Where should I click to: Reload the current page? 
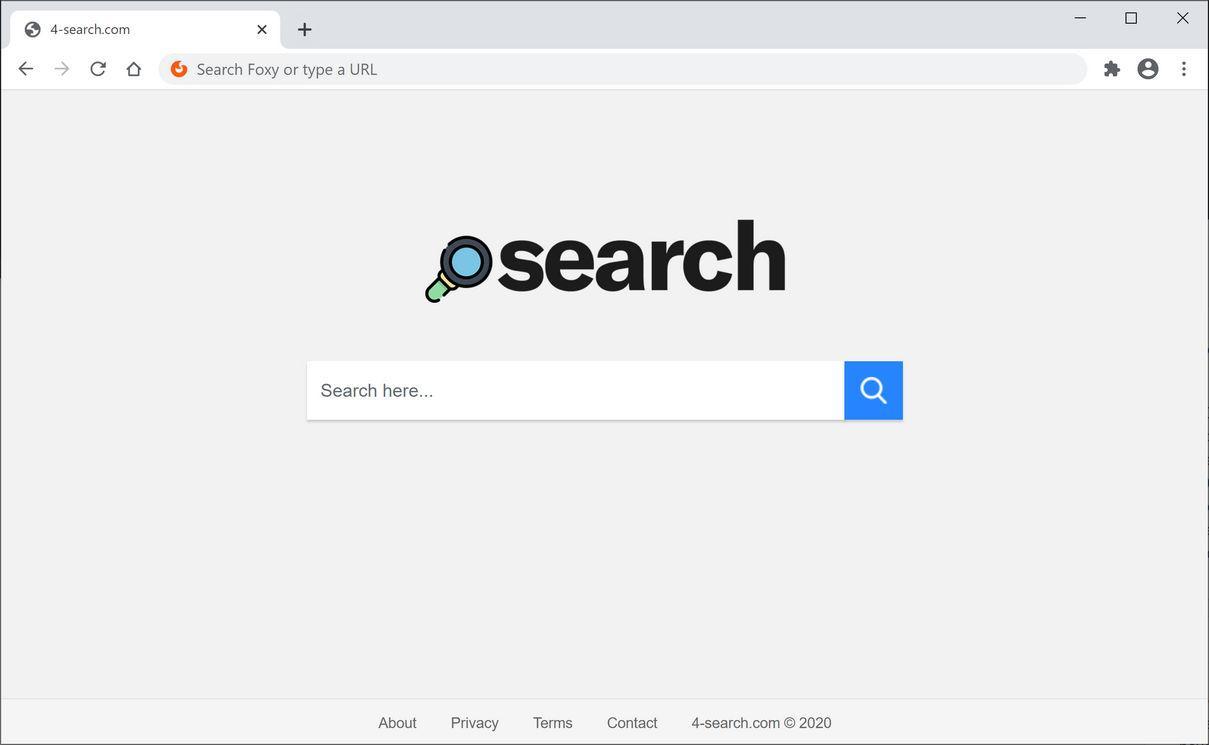98,69
